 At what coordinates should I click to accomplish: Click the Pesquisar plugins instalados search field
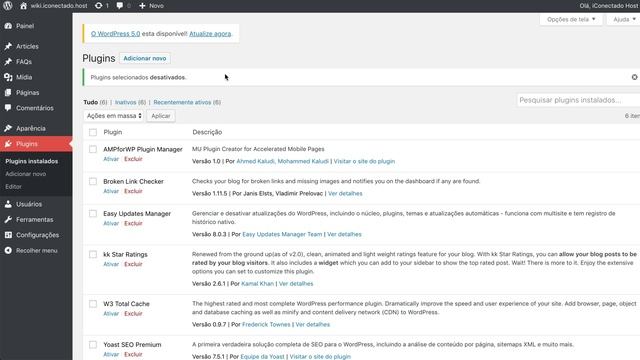(578, 100)
